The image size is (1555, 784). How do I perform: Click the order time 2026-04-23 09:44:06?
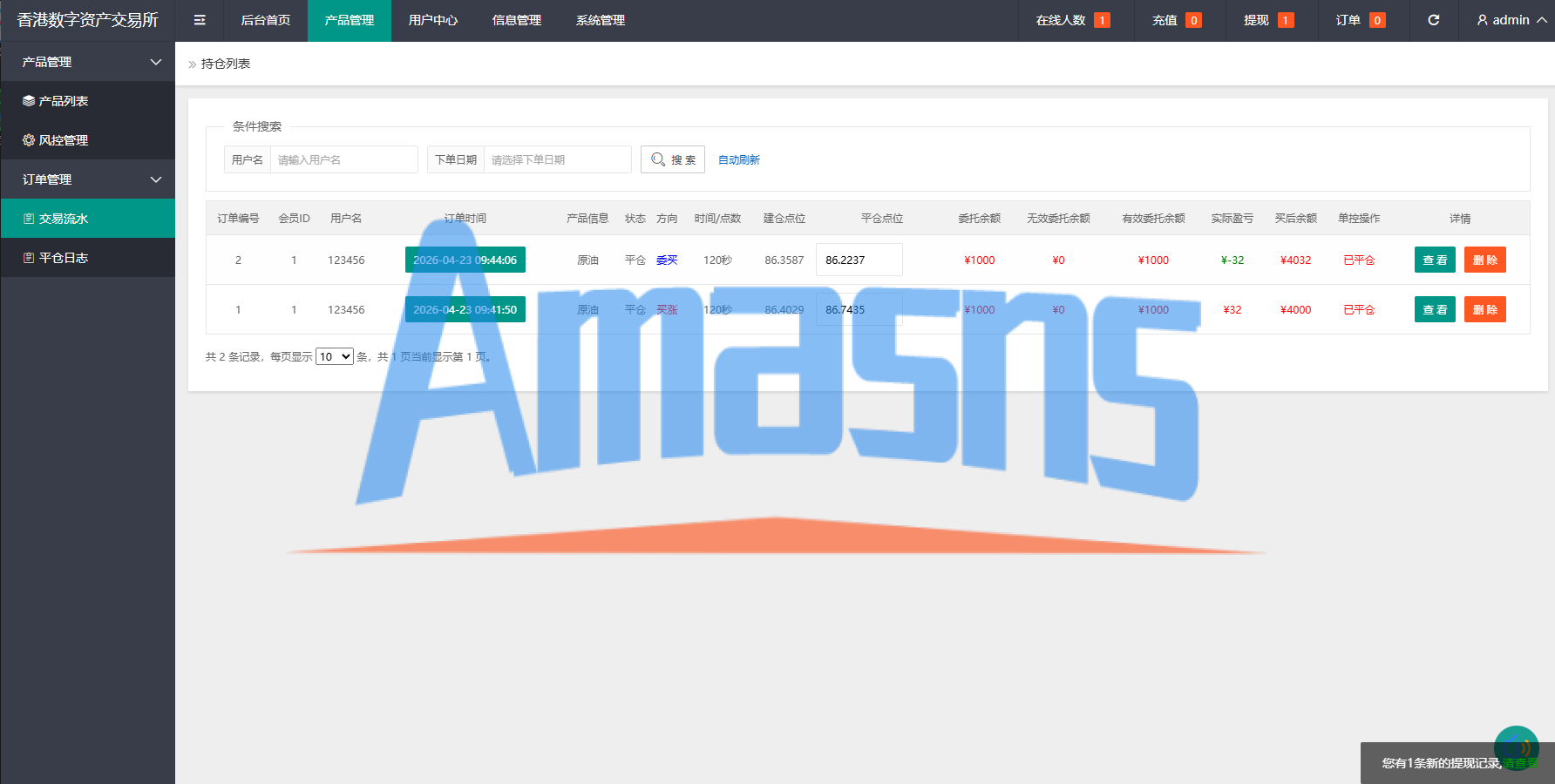pos(465,260)
